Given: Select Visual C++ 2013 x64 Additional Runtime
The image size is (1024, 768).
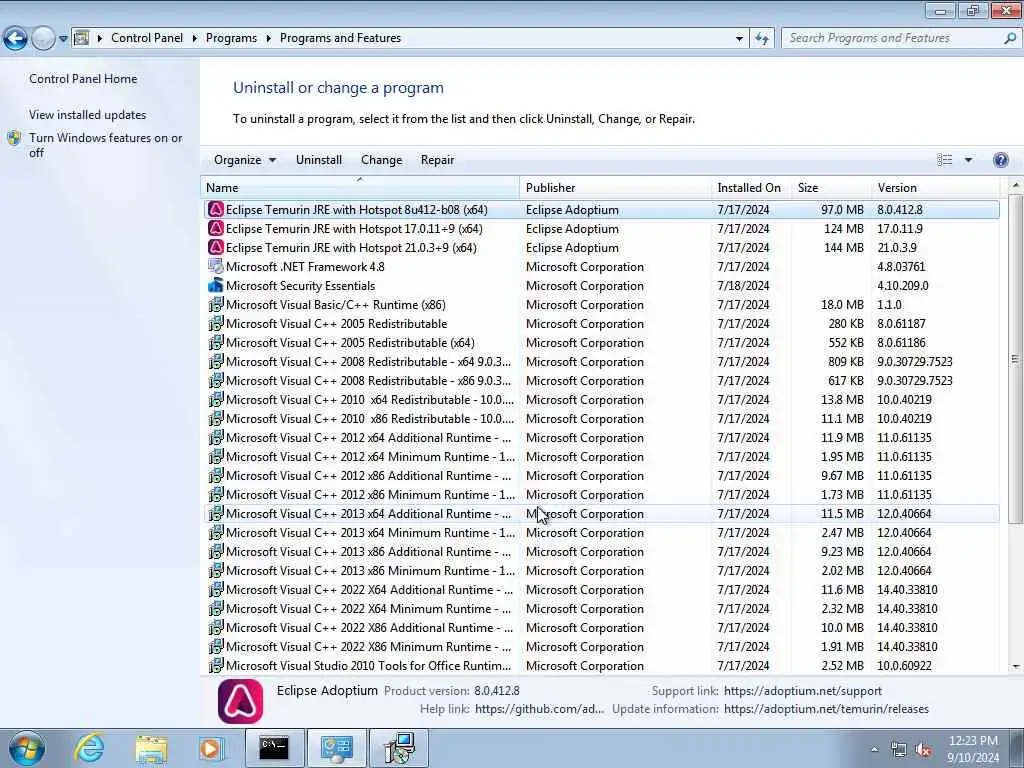Looking at the screenshot, I should click(x=601, y=514).
